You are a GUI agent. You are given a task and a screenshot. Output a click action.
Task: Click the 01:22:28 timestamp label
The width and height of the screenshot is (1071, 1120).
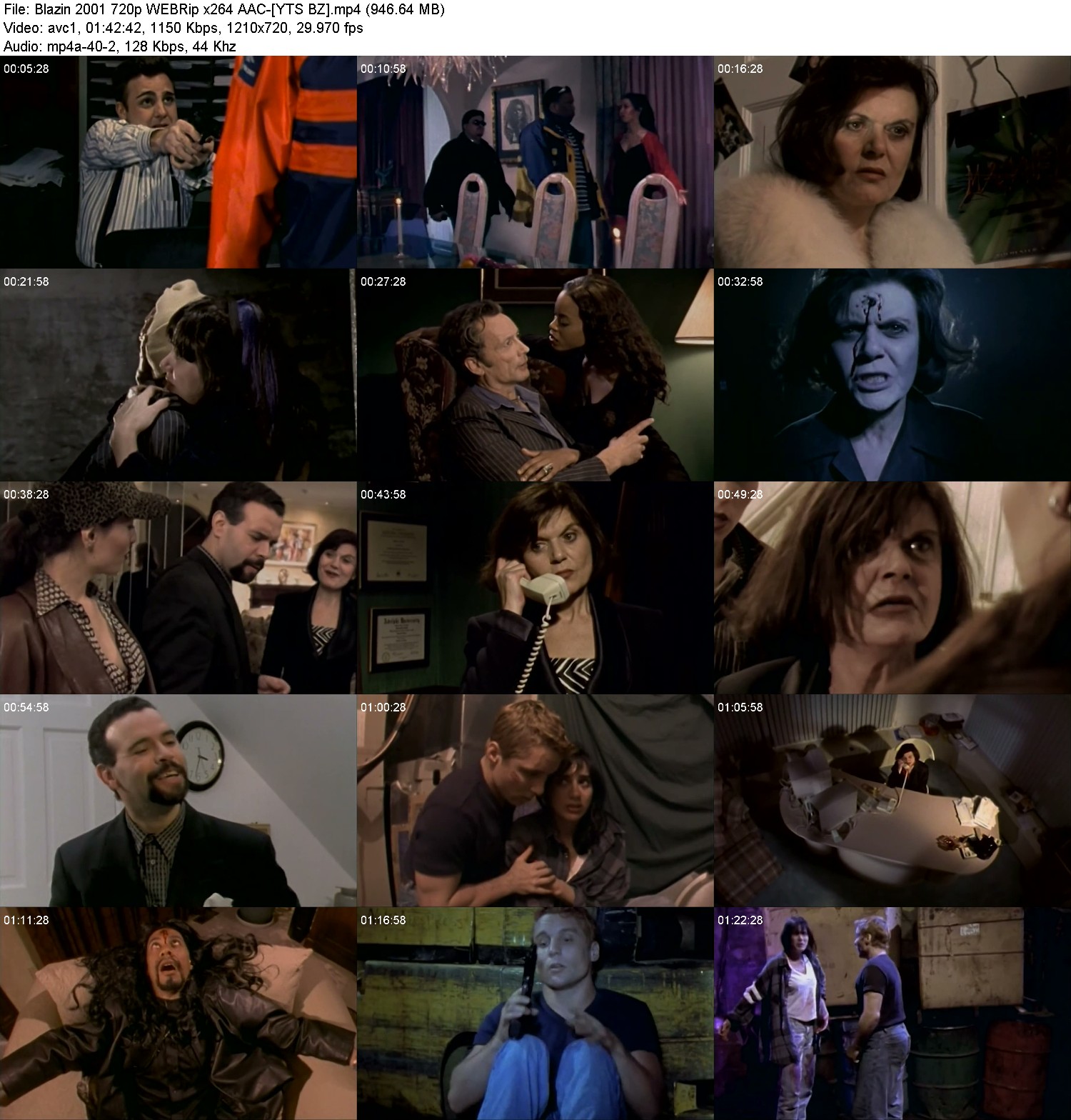(740, 921)
